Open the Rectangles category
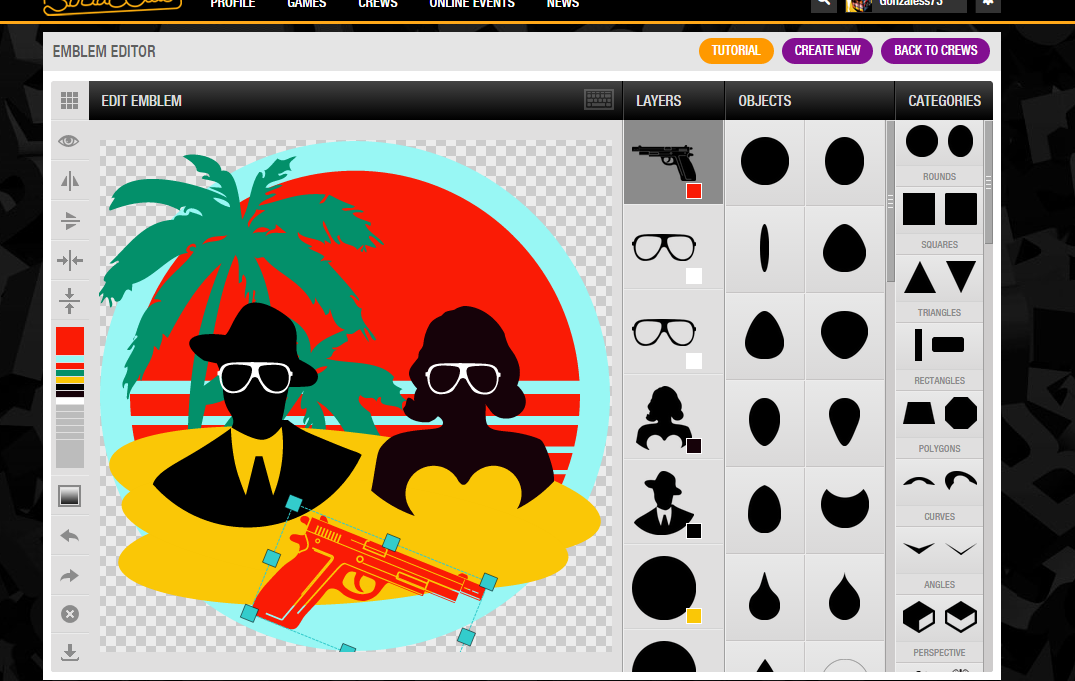 pos(939,355)
